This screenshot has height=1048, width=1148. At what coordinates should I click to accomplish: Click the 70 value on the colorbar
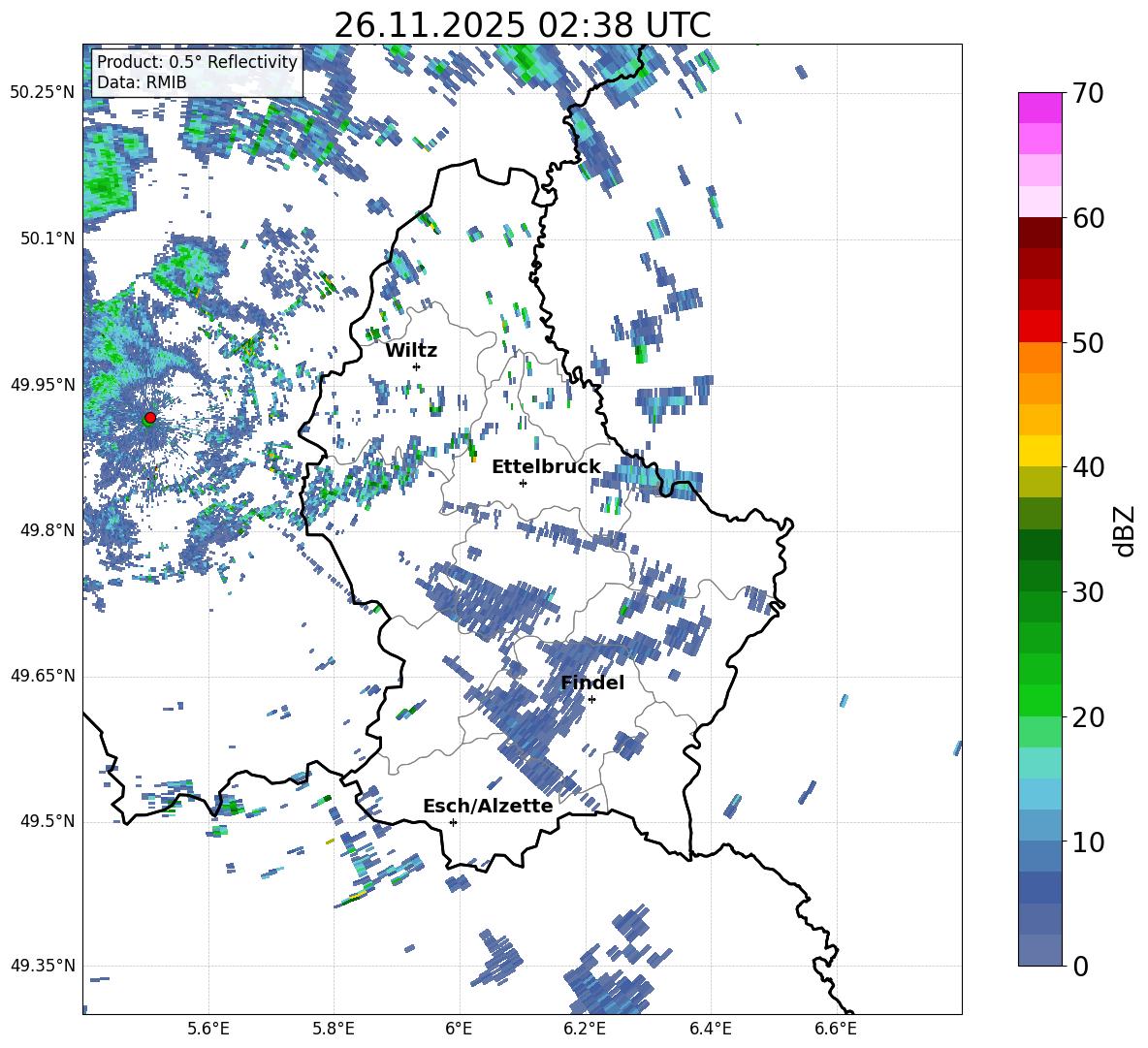coord(1088,94)
